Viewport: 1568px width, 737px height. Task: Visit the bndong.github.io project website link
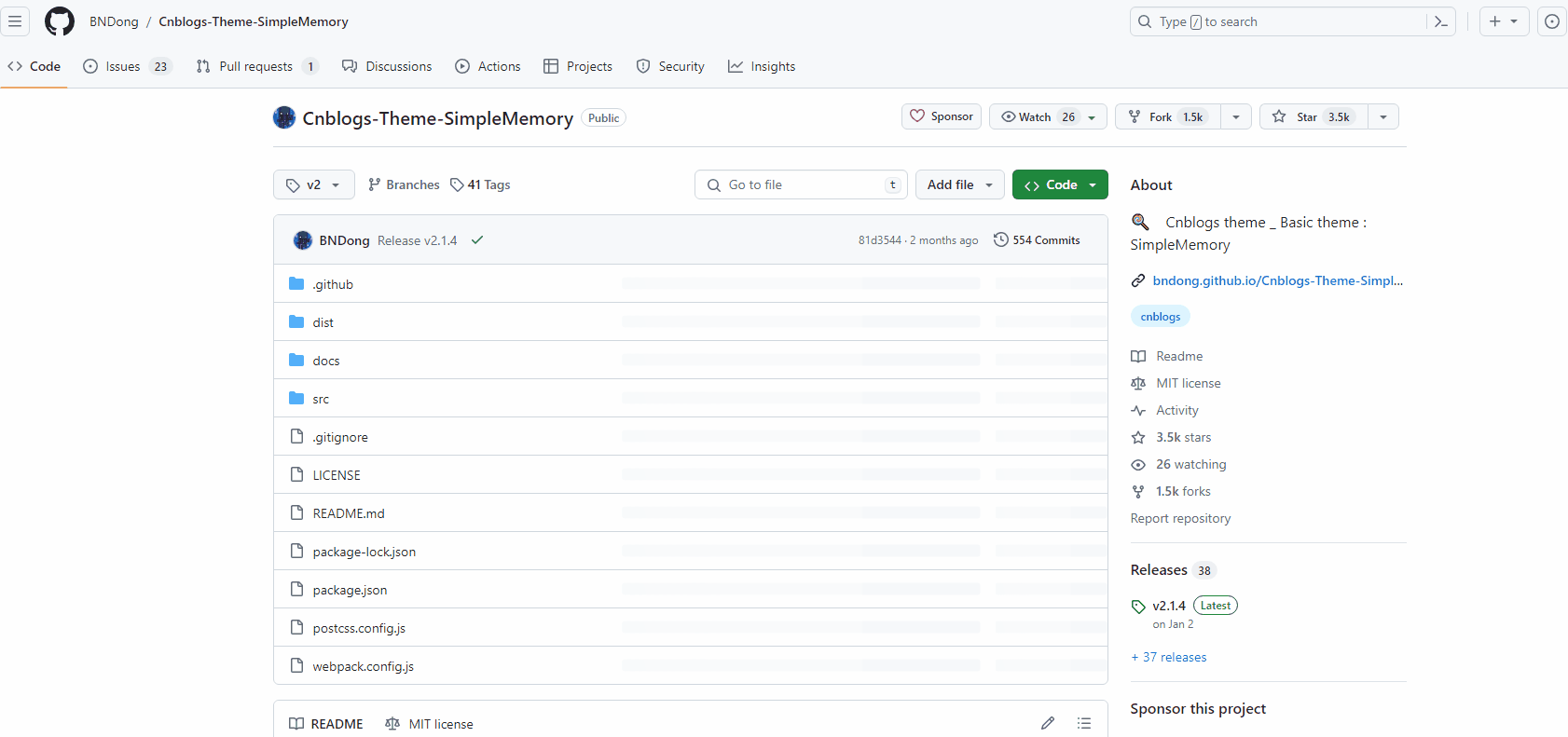pyautogui.click(x=1277, y=280)
